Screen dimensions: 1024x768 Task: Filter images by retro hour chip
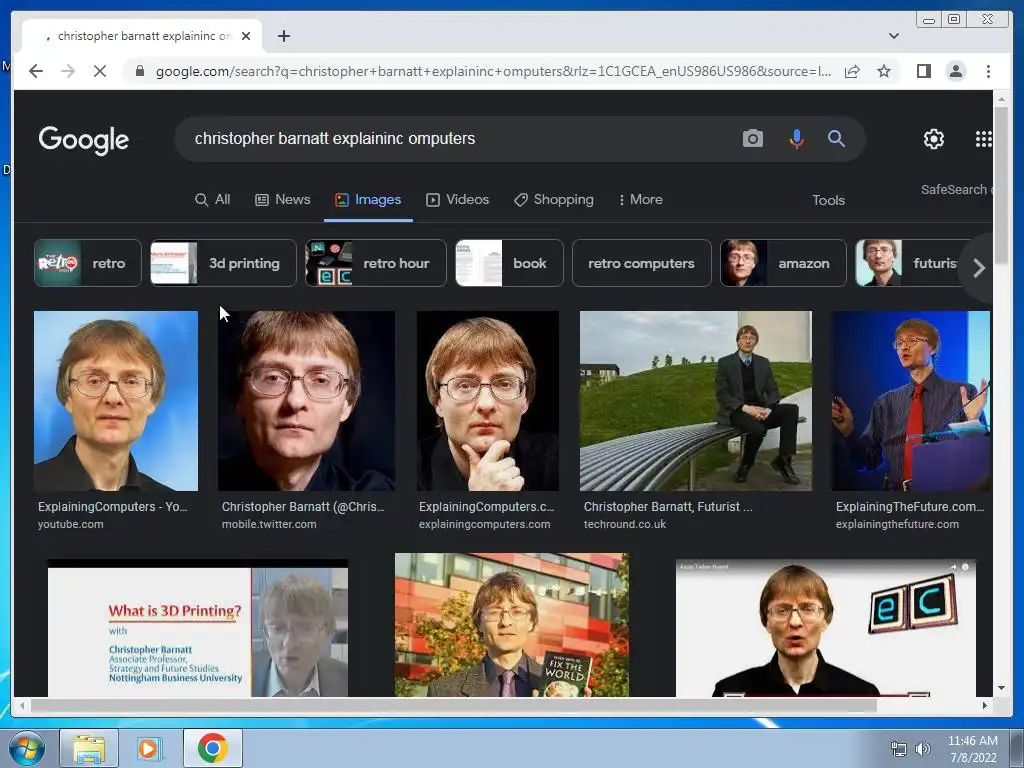pyautogui.click(x=376, y=263)
